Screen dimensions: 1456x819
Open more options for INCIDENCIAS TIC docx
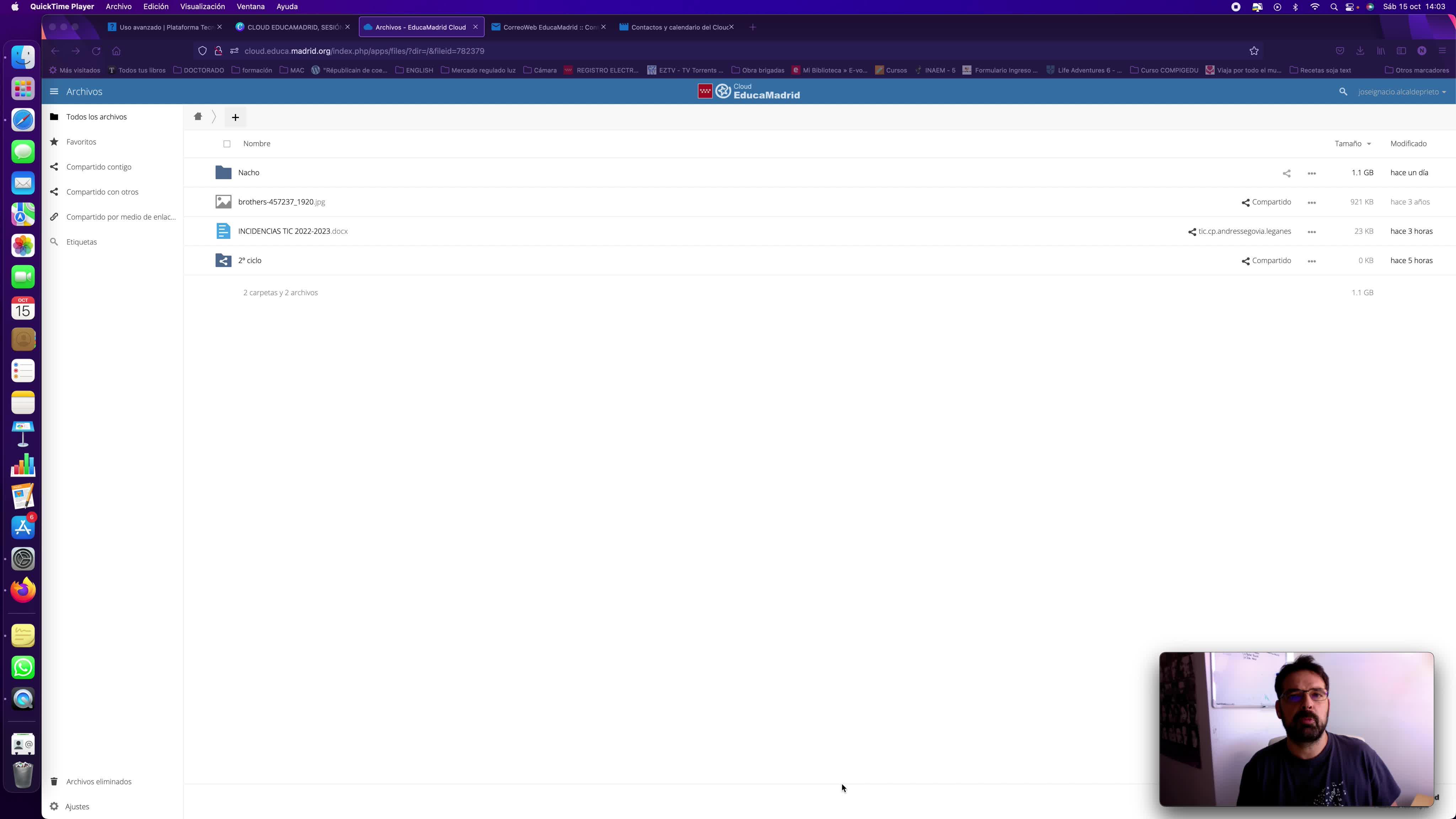point(1311,232)
